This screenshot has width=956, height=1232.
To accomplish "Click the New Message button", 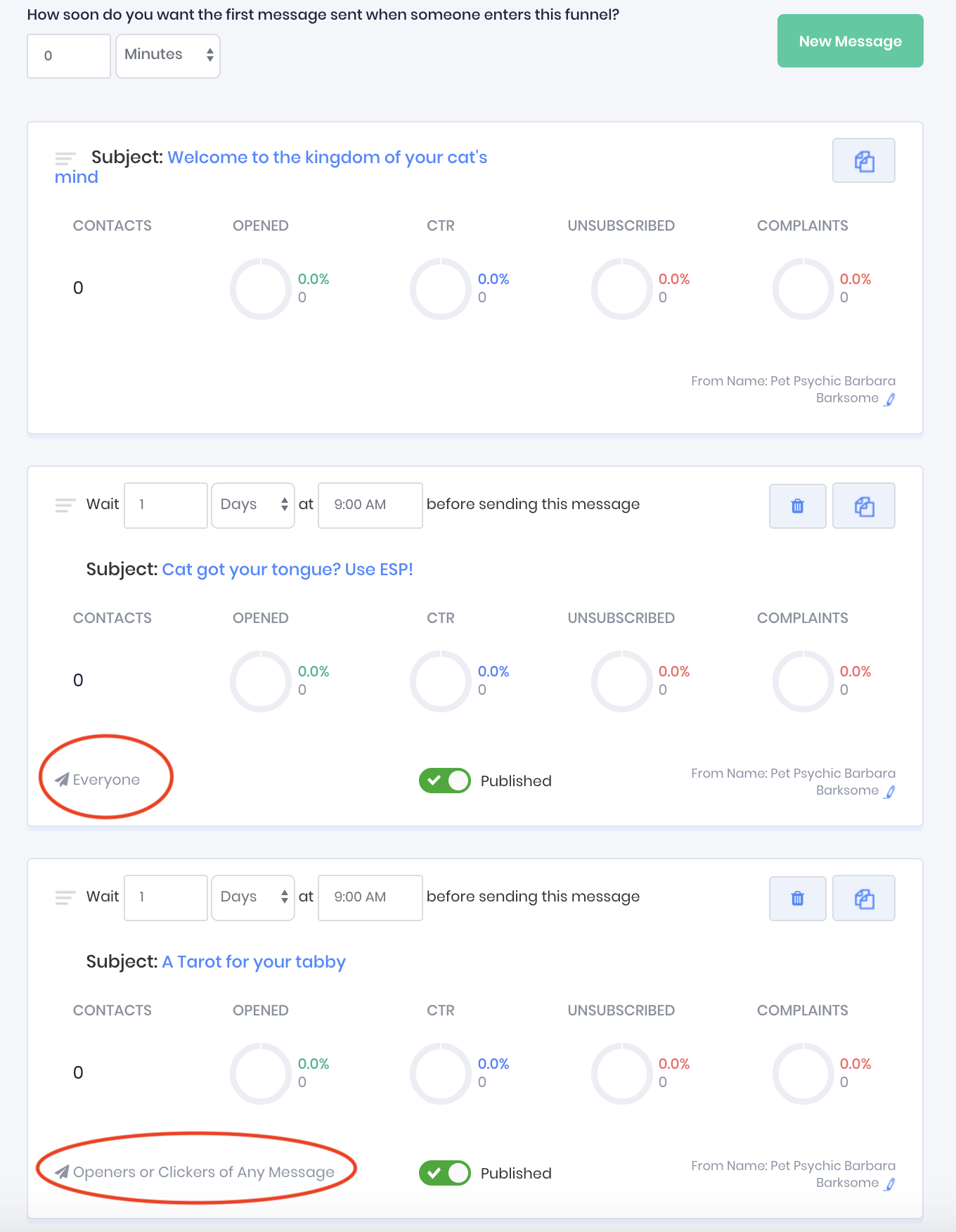I will [850, 41].
